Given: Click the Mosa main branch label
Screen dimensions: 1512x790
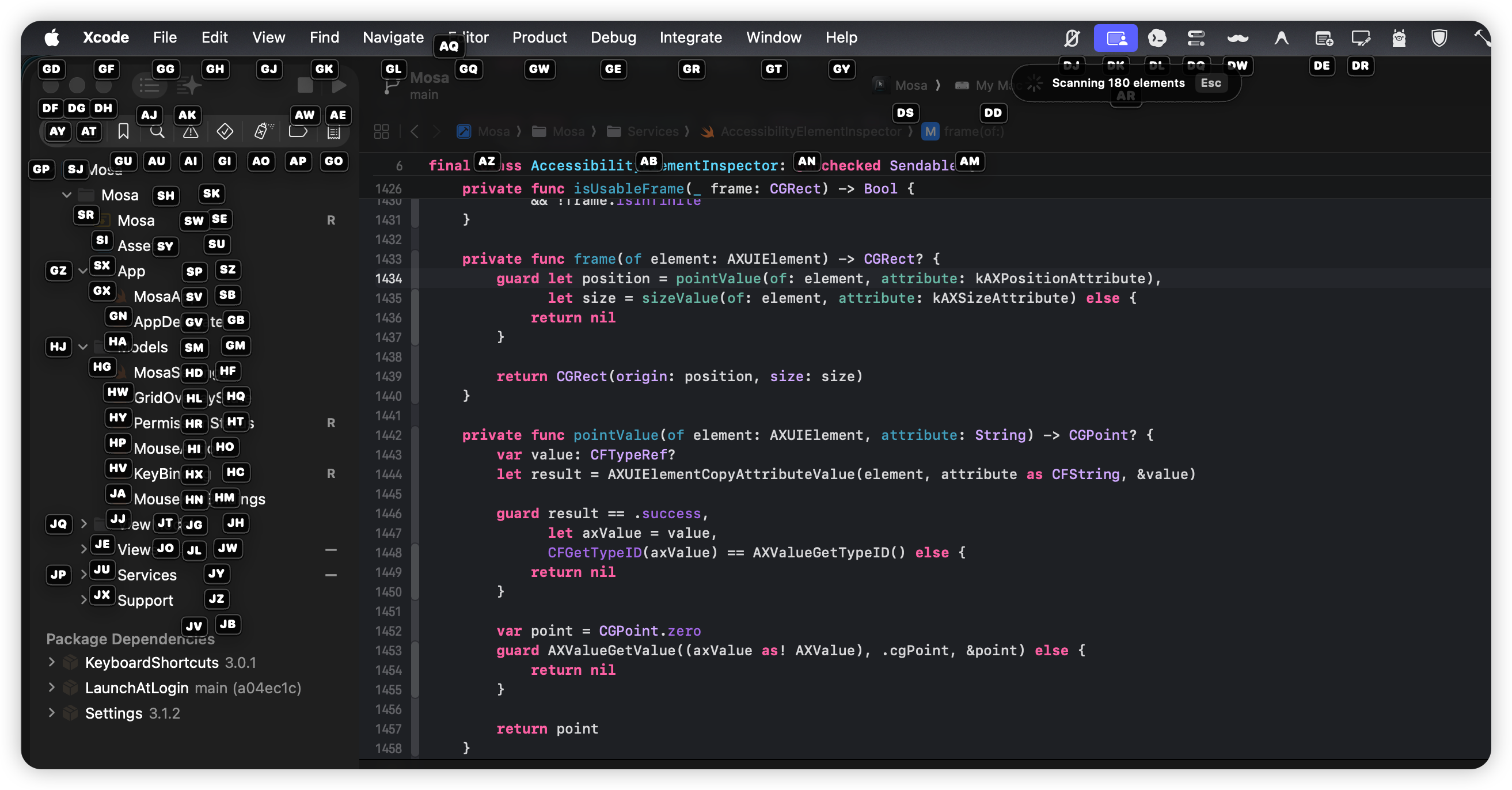Looking at the screenshot, I should pyautogui.click(x=429, y=86).
